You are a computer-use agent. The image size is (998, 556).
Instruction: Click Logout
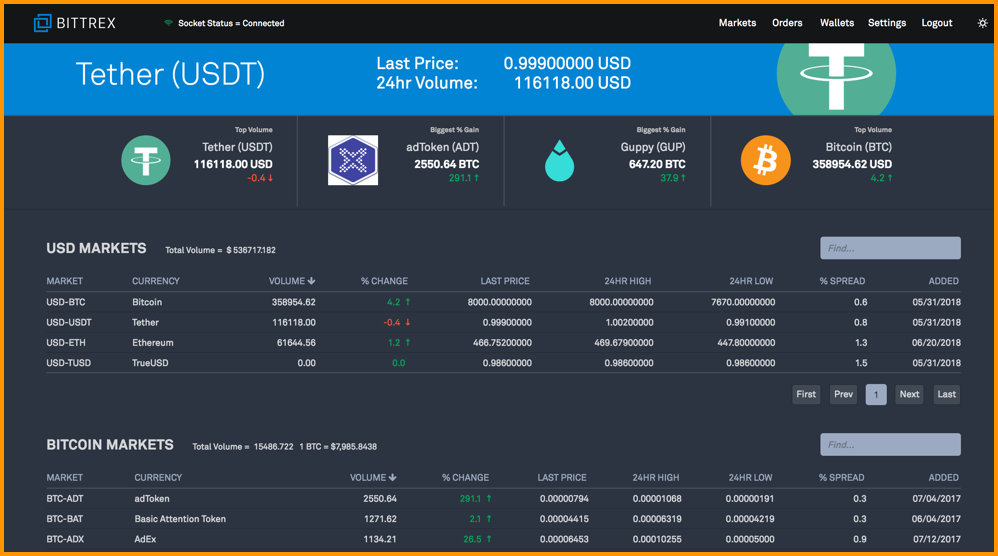(936, 23)
